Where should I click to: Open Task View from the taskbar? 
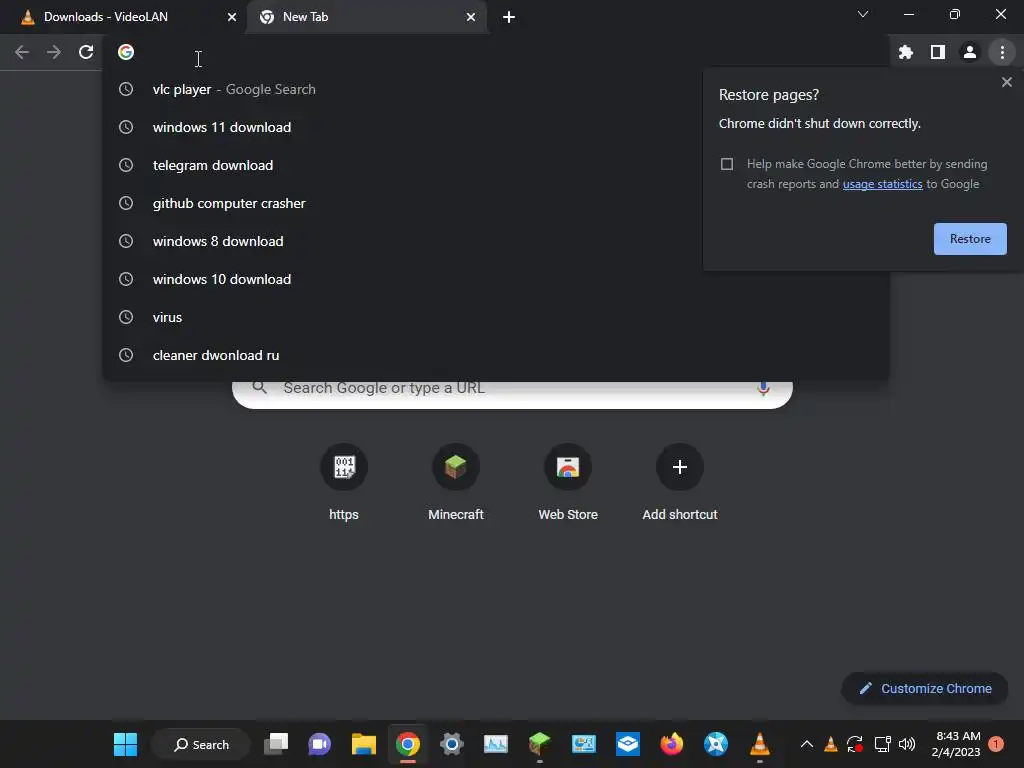pyautogui.click(x=276, y=744)
